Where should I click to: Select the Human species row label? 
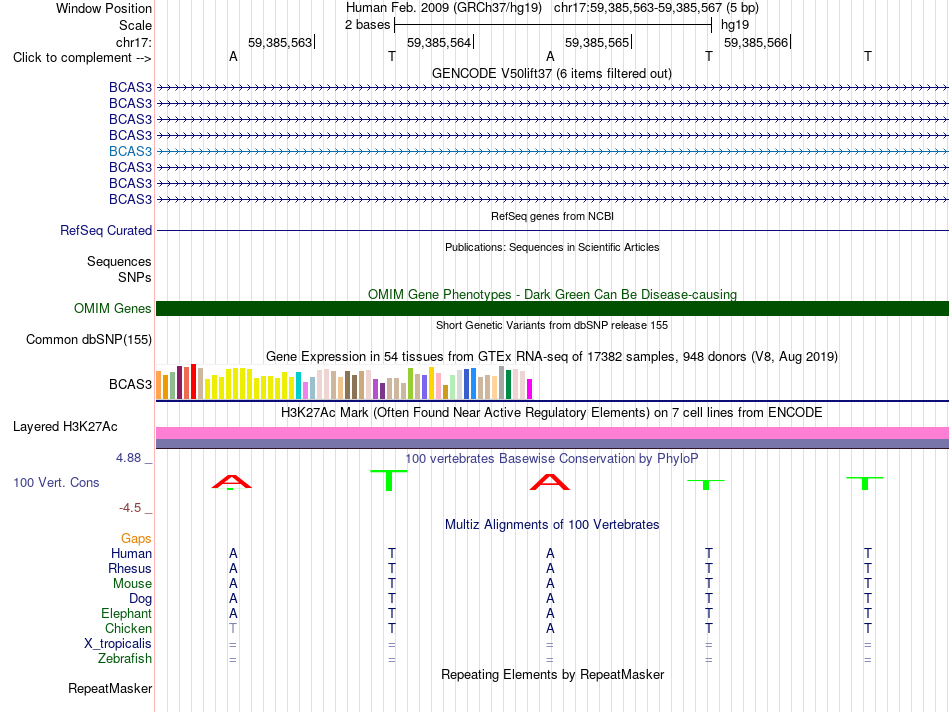click(x=131, y=553)
